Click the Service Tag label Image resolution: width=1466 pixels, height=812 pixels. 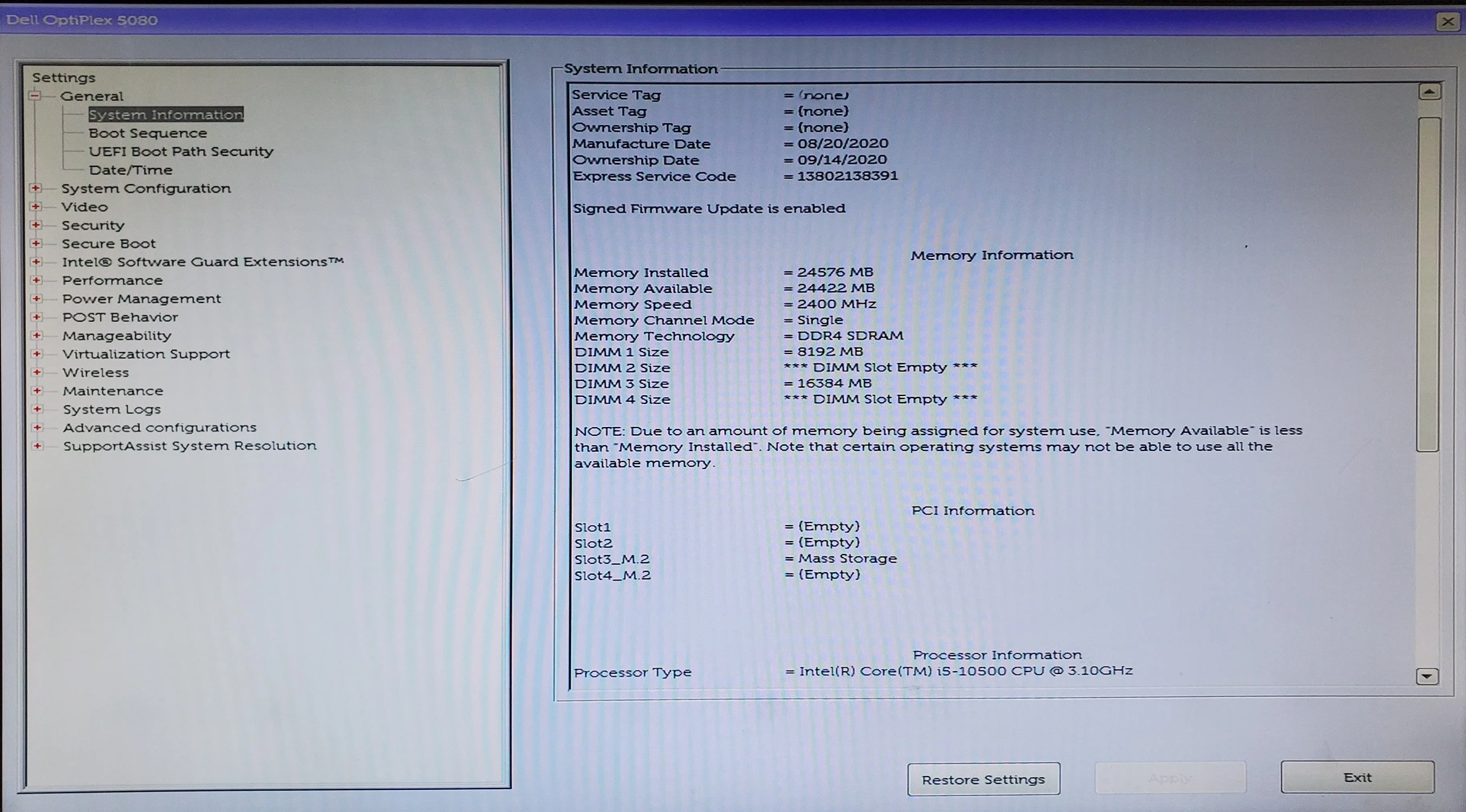(x=616, y=95)
